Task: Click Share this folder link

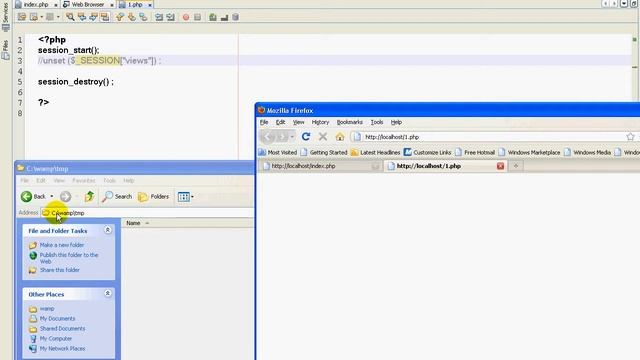Action: coord(60,270)
